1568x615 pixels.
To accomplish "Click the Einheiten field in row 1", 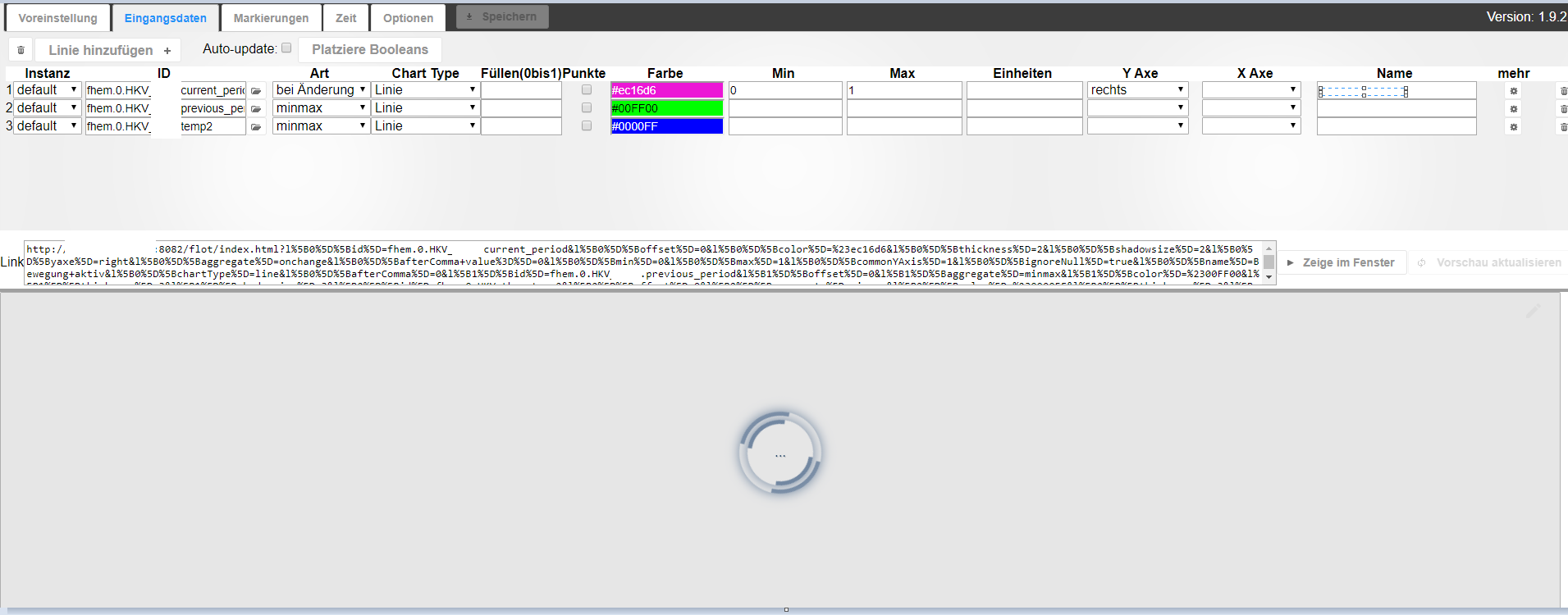I will [x=1024, y=90].
